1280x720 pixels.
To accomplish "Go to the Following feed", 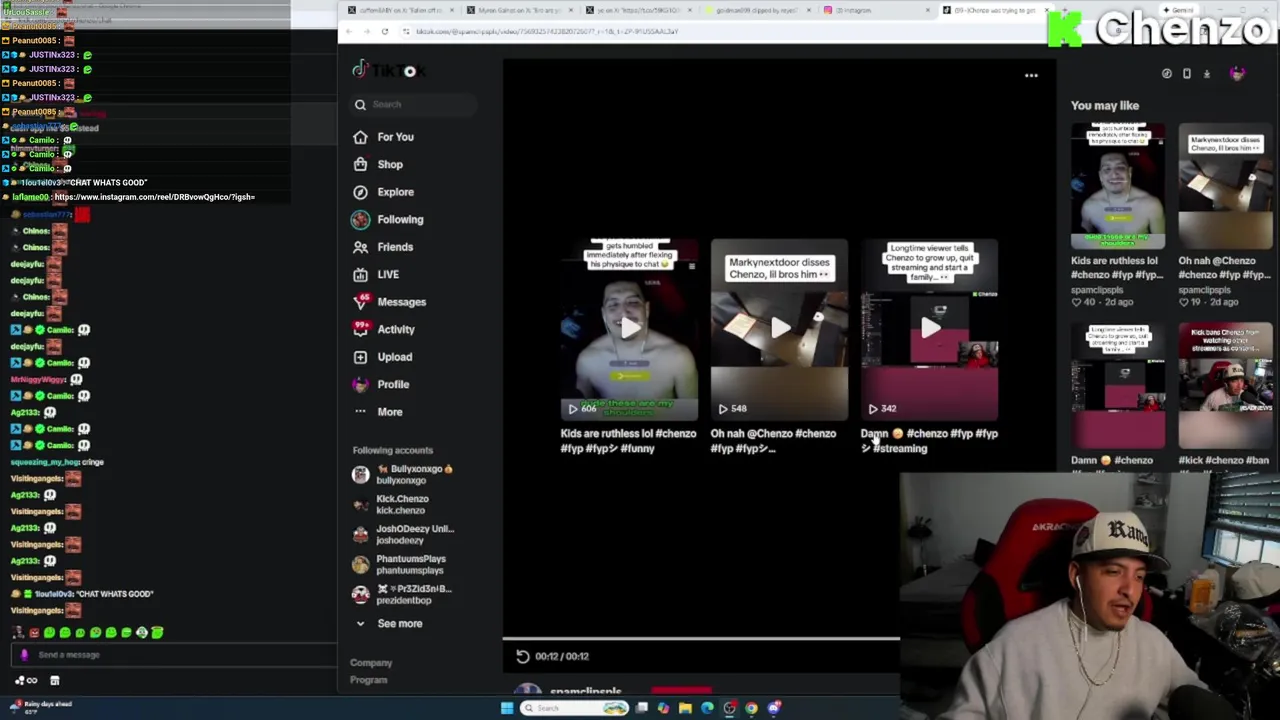I will point(388,219).
